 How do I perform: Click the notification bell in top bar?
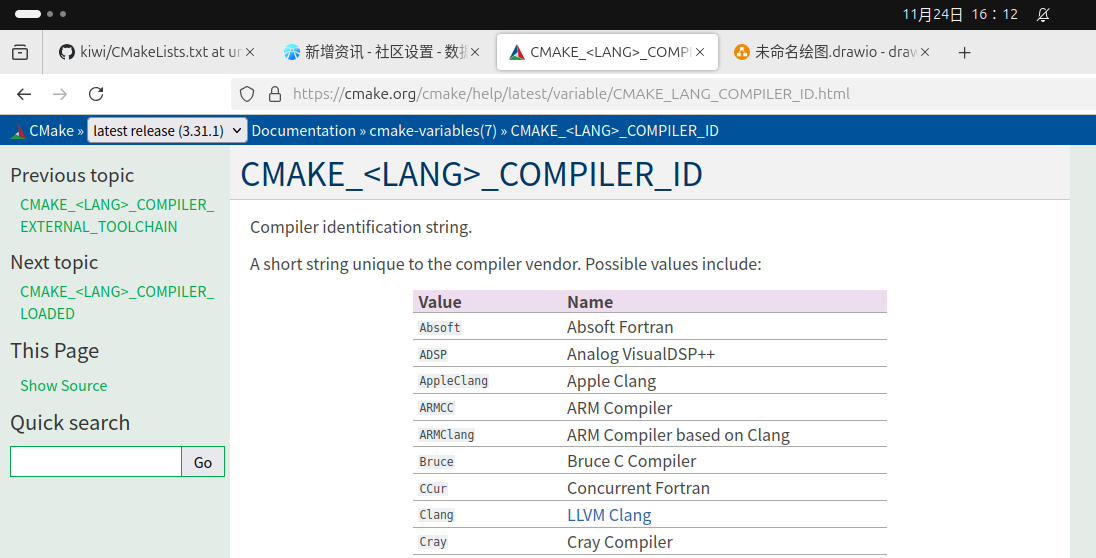click(x=1043, y=14)
